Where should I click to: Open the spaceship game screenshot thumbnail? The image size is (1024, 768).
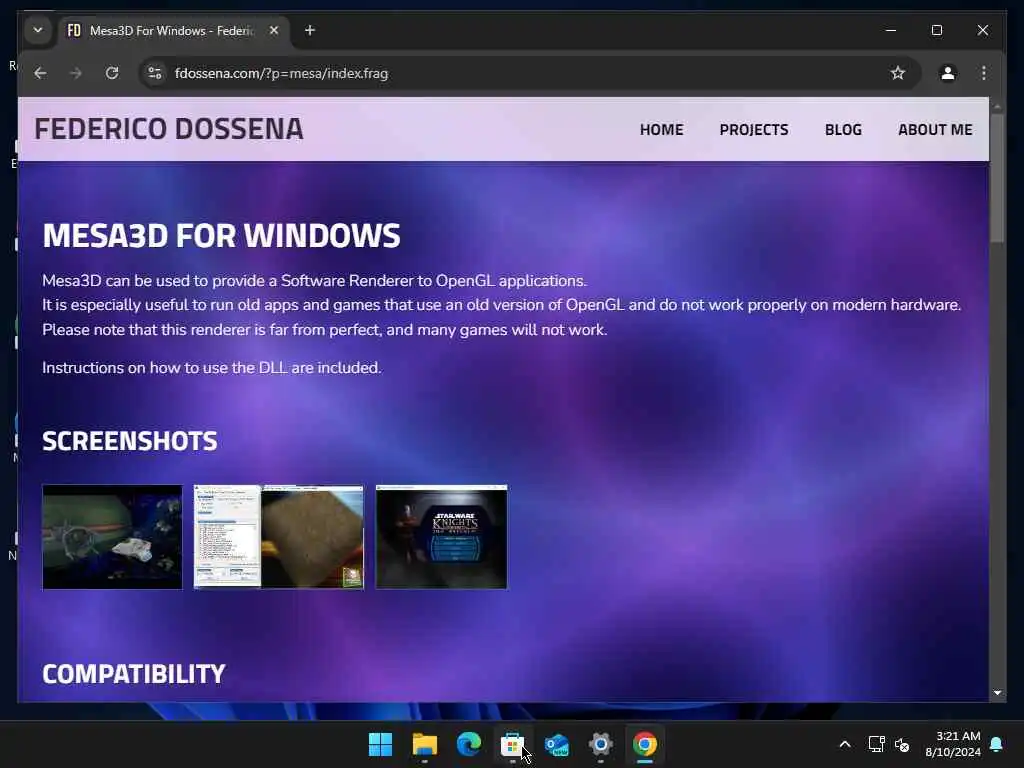[x=112, y=537]
